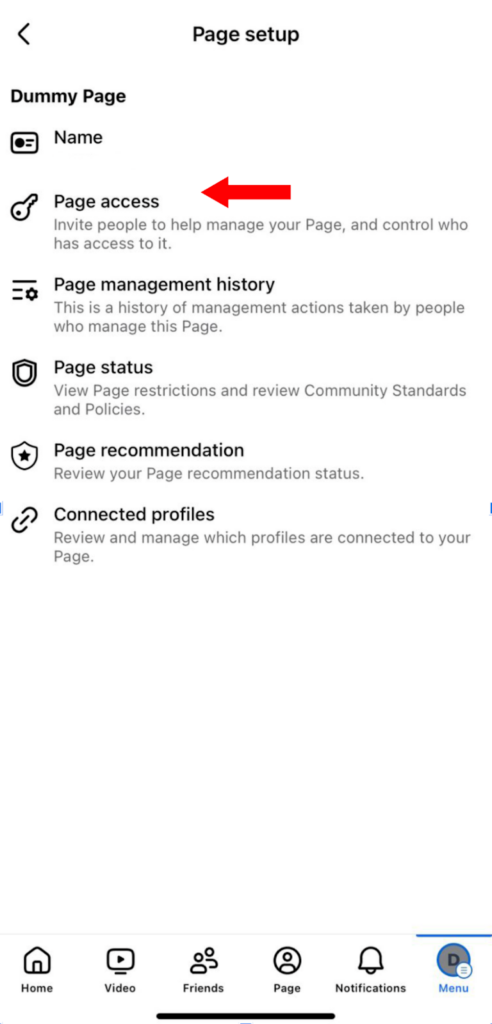Open the Name setting
The height and width of the screenshot is (1024, 492).
[x=246, y=142]
